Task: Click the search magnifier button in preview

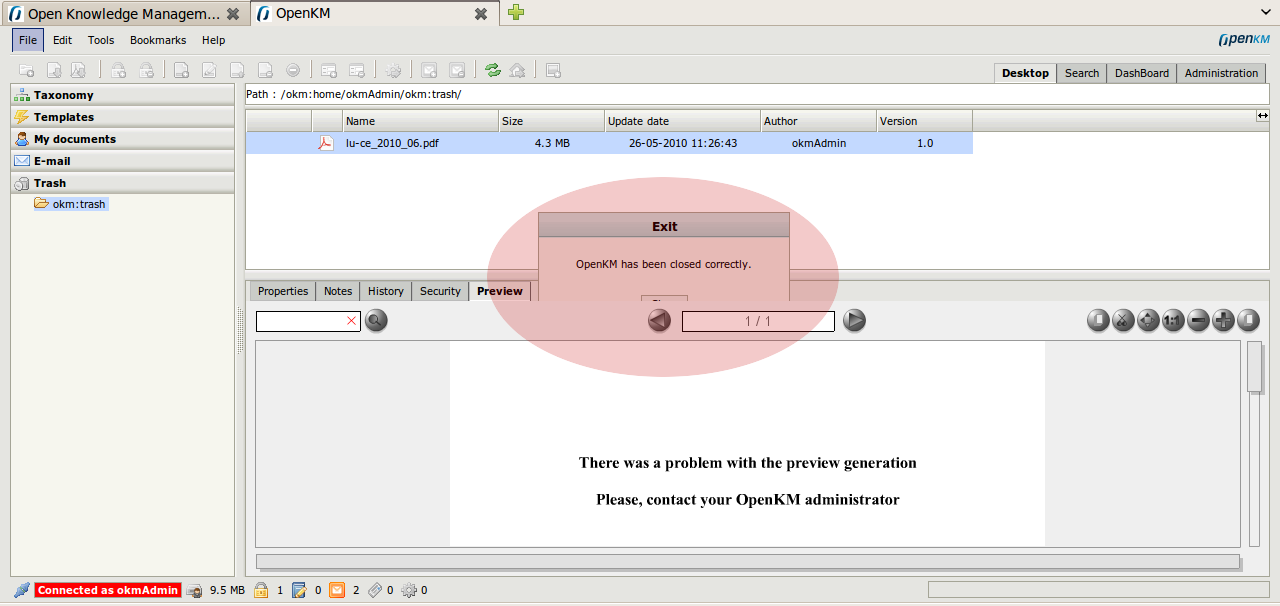Action: point(375,320)
